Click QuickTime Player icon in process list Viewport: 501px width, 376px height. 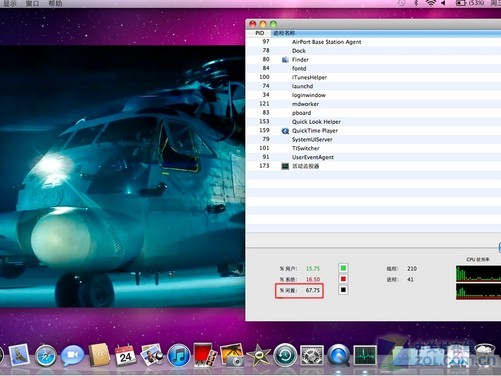[x=285, y=131]
